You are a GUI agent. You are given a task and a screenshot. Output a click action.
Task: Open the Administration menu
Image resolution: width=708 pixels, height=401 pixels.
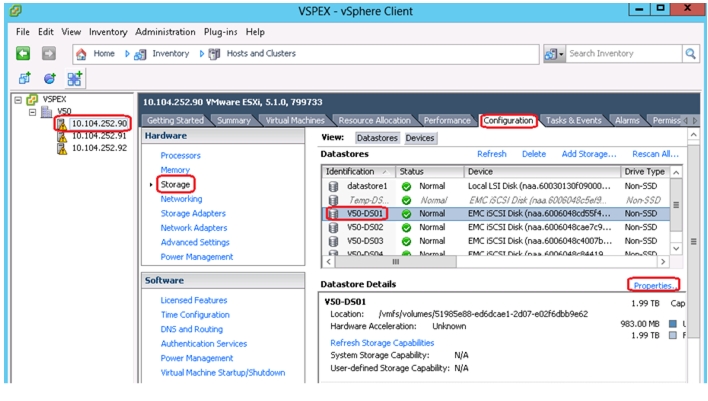(x=165, y=32)
